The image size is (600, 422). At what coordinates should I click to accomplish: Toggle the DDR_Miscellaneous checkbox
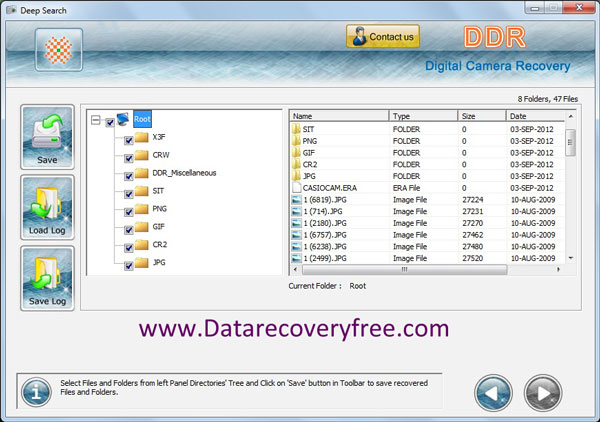point(129,176)
